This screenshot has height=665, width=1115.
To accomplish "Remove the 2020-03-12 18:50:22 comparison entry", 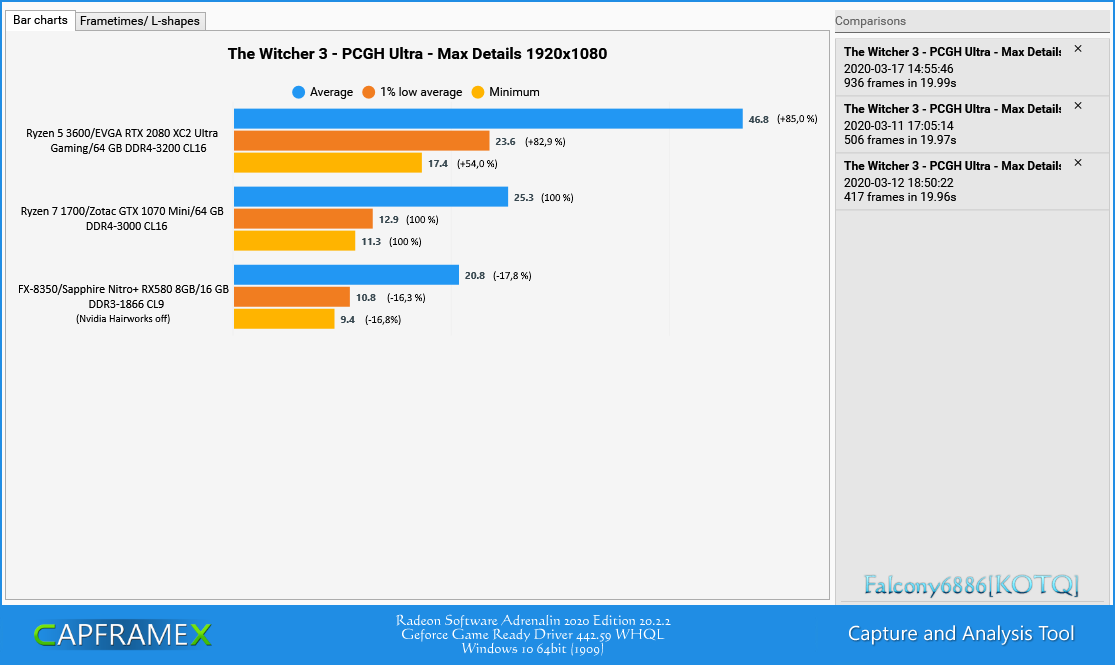I will click(x=1078, y=163).
